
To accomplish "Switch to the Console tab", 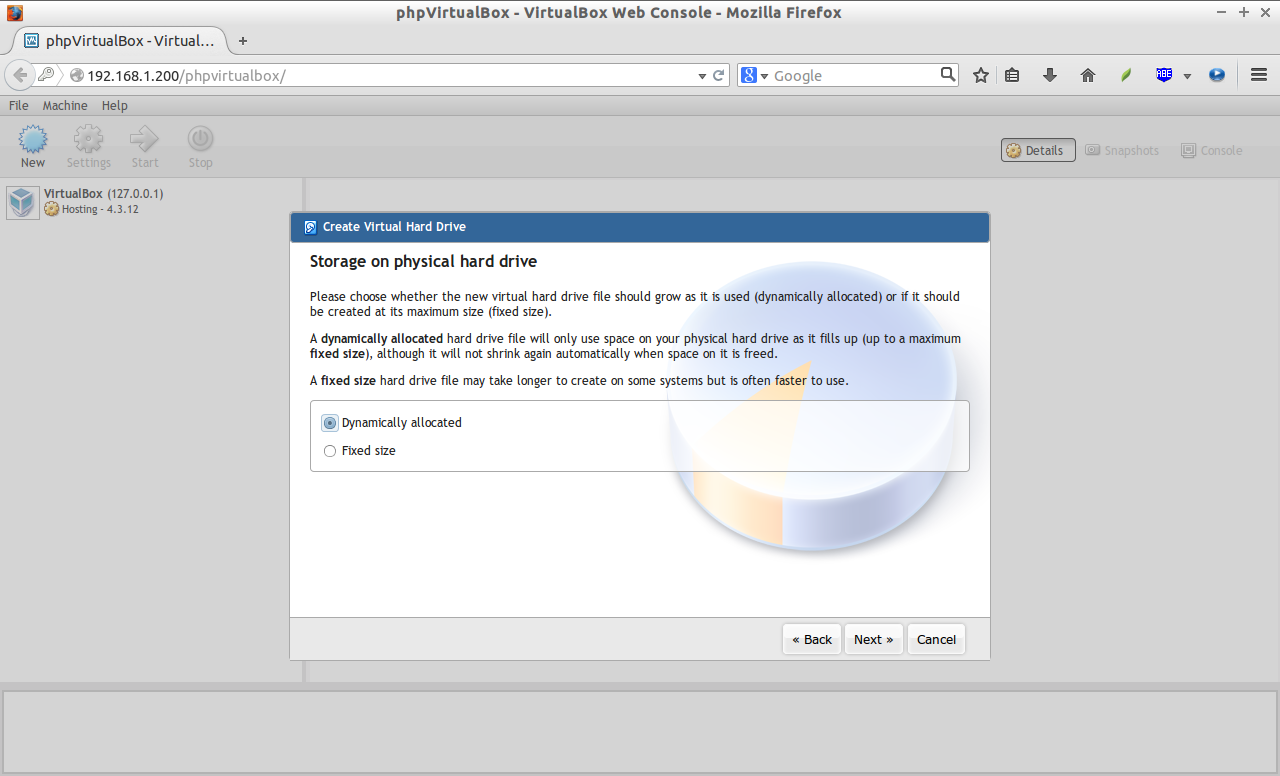I will (1211, 150).
